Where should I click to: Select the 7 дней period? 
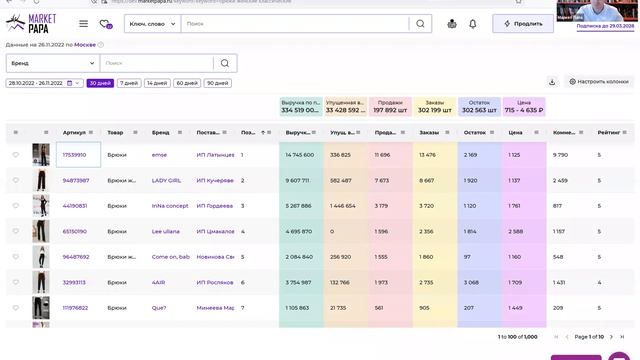click(x=129, y=83)
